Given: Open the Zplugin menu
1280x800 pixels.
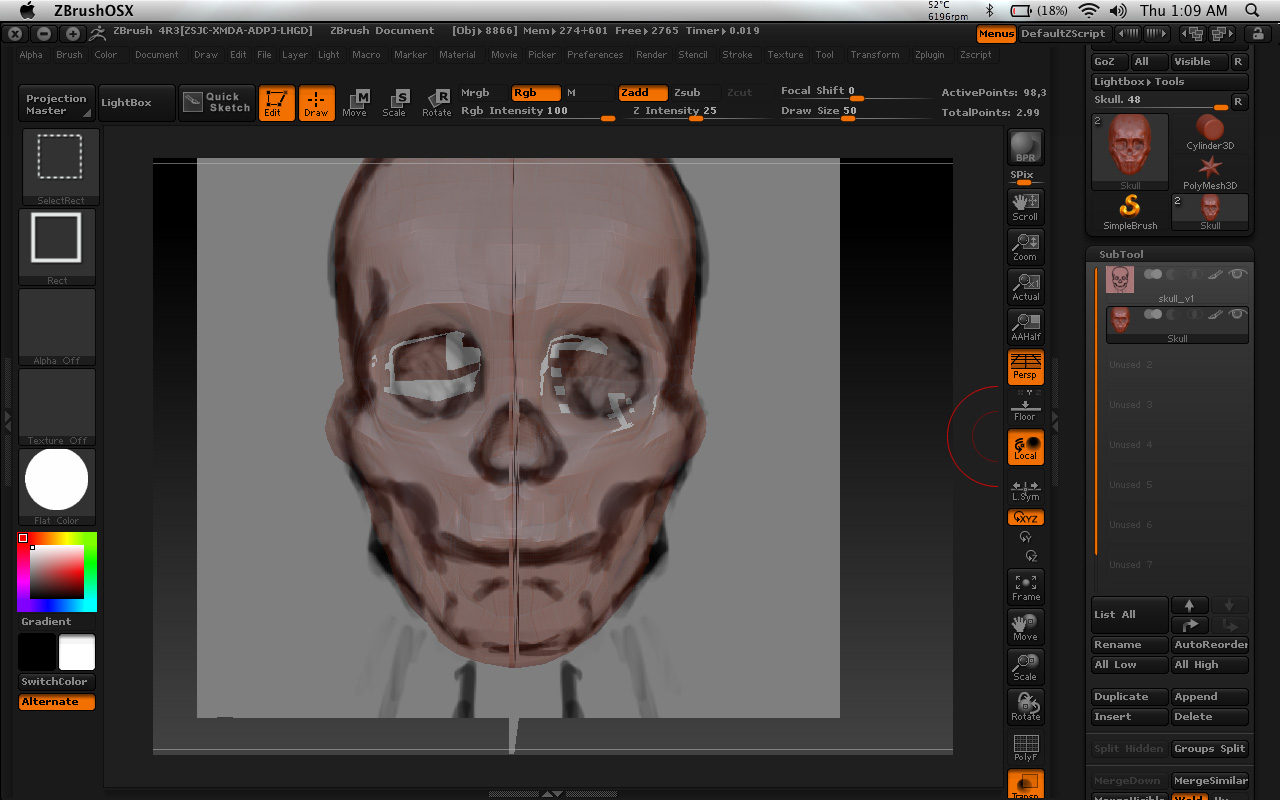Looking at the screenshot, I should [x=929, y=55].
